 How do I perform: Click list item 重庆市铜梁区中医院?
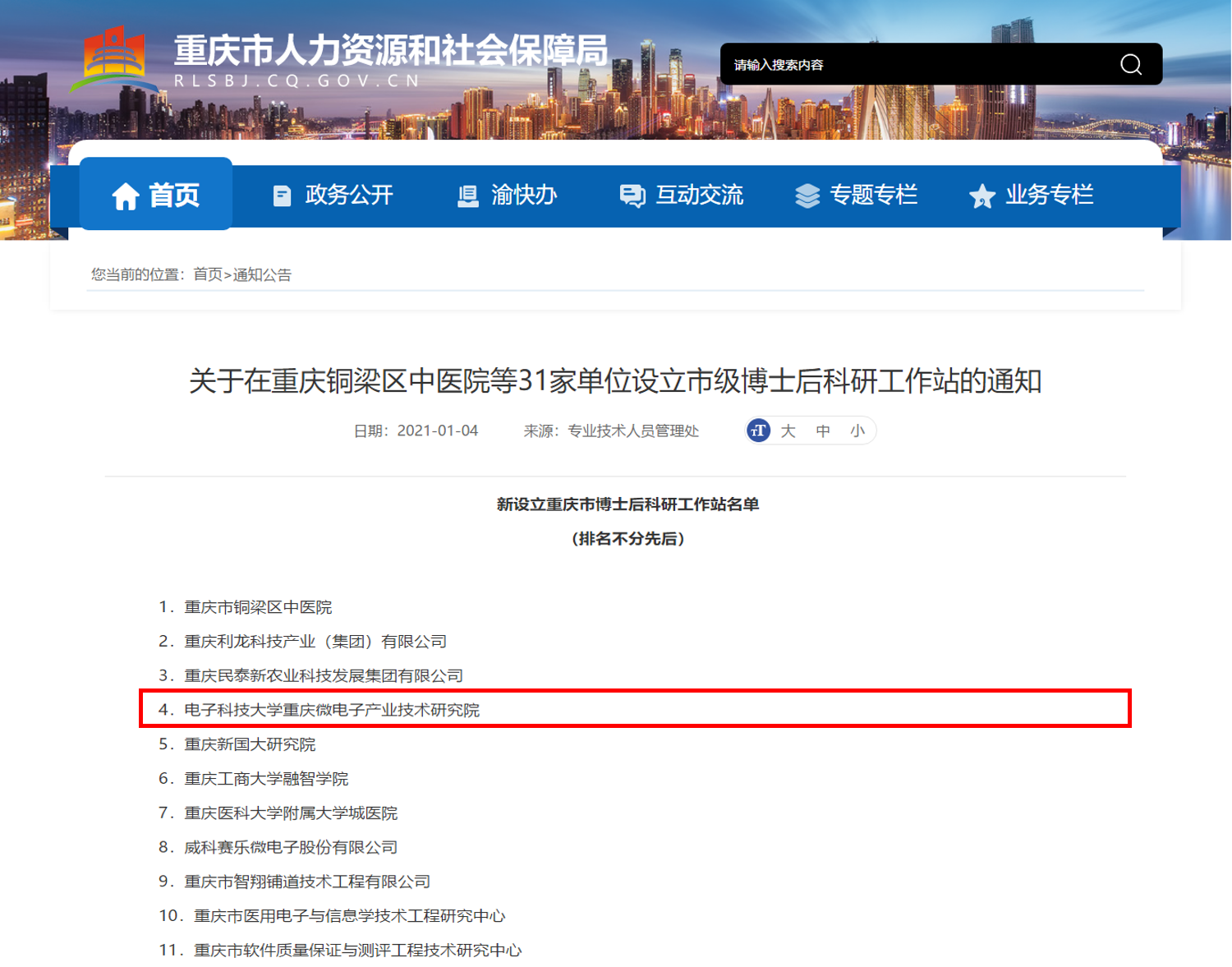pos(258,607)
